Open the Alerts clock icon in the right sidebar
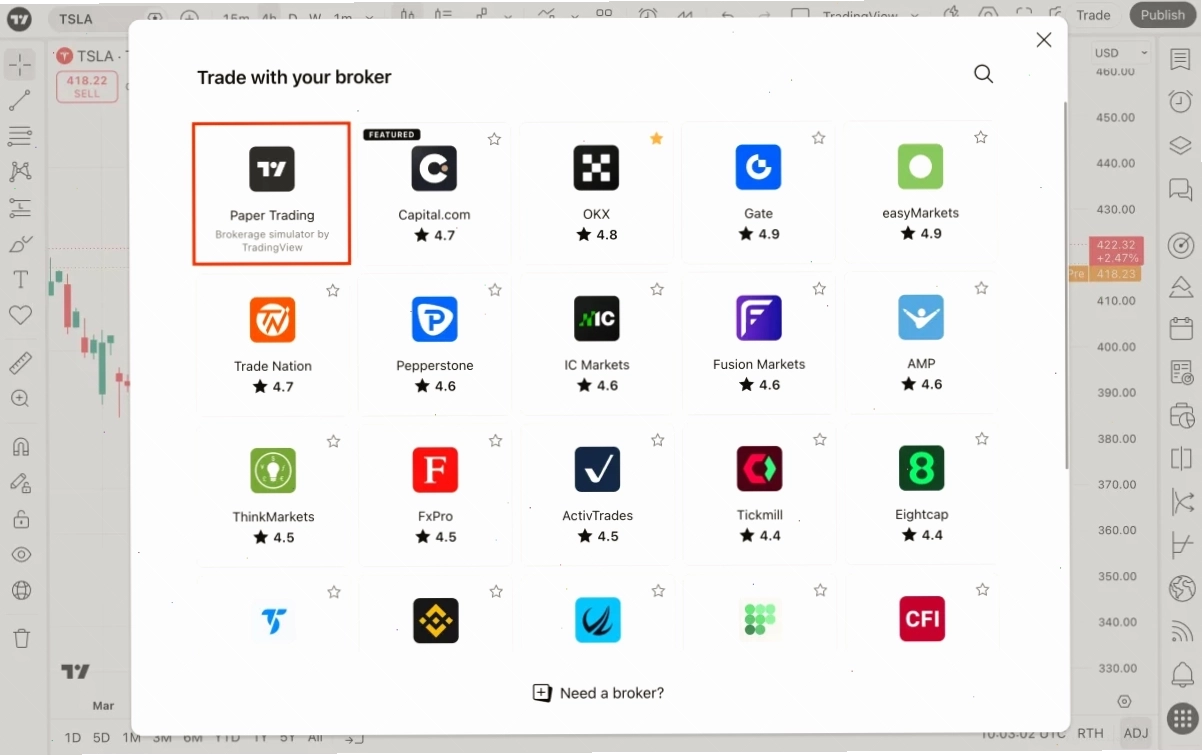 point(1181,101)
